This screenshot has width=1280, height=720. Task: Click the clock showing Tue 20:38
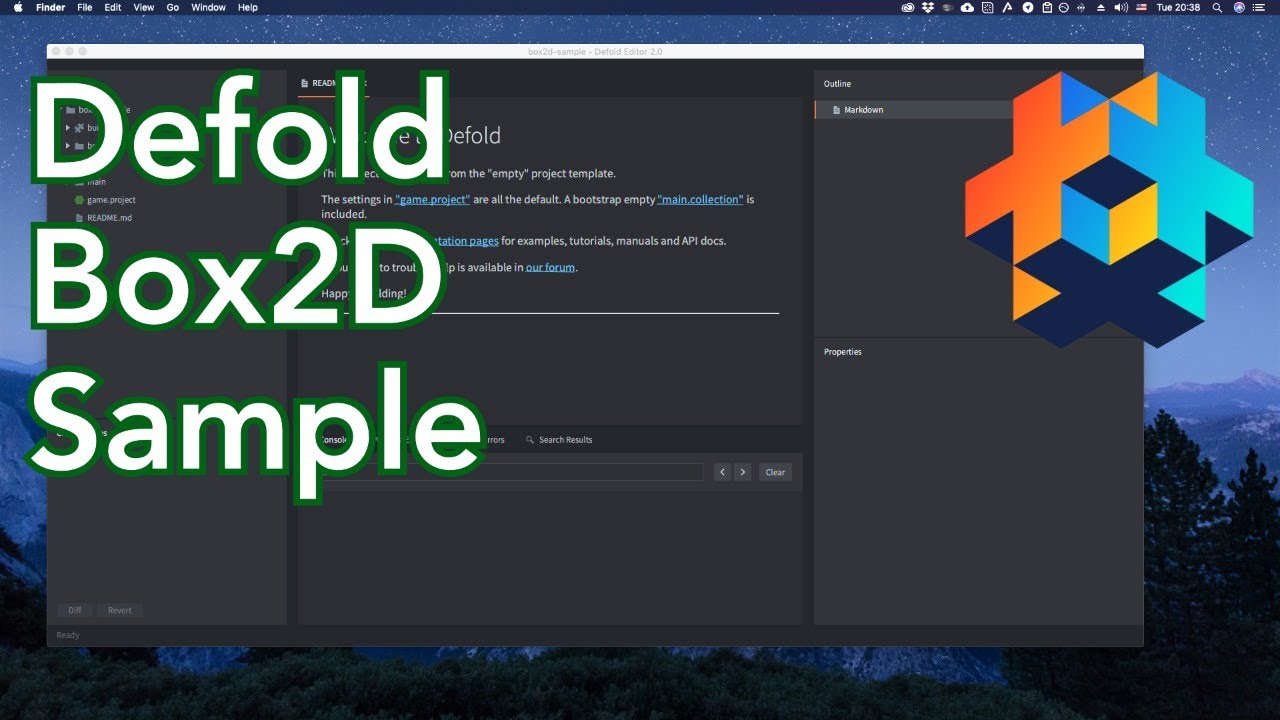[x=1178, y=7]
